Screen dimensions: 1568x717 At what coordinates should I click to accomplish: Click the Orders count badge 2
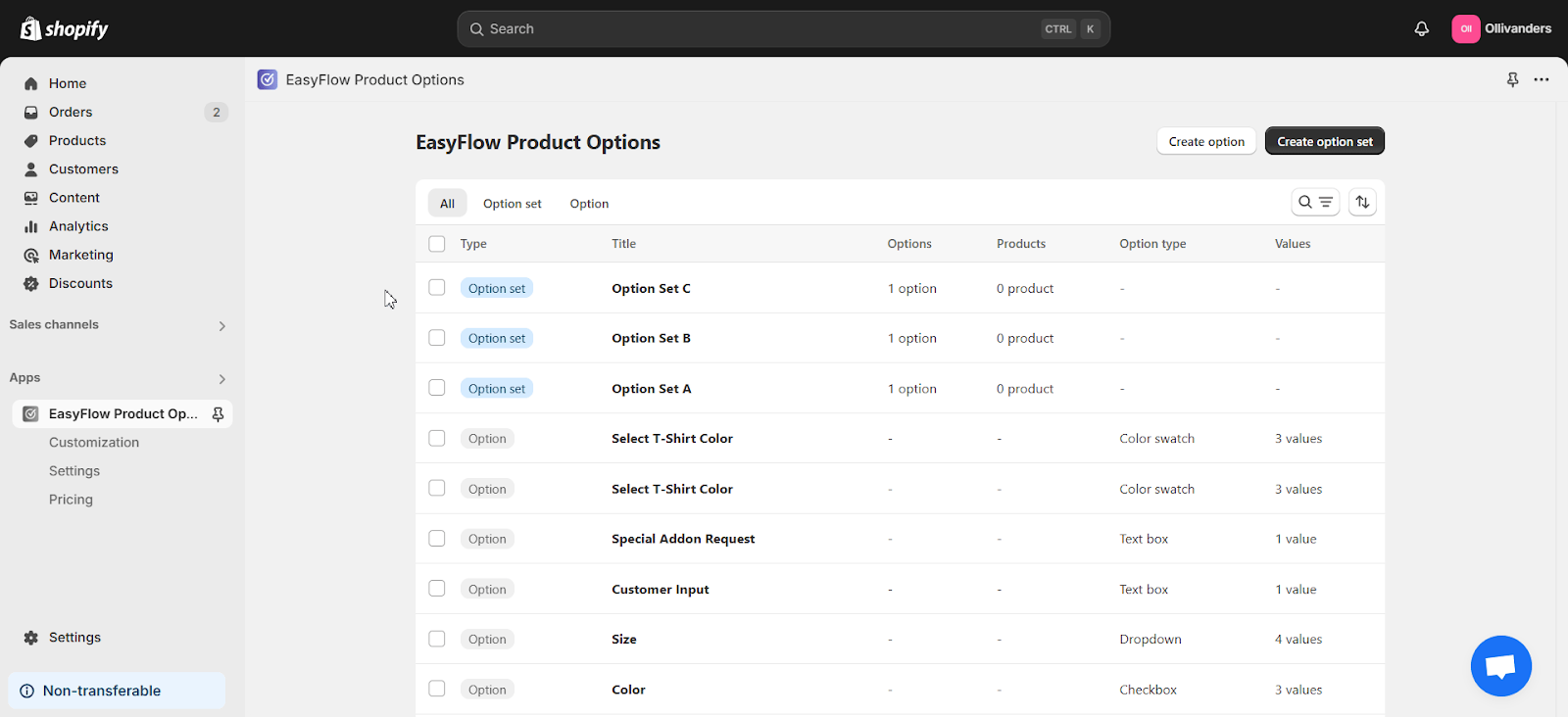(217, 112)
